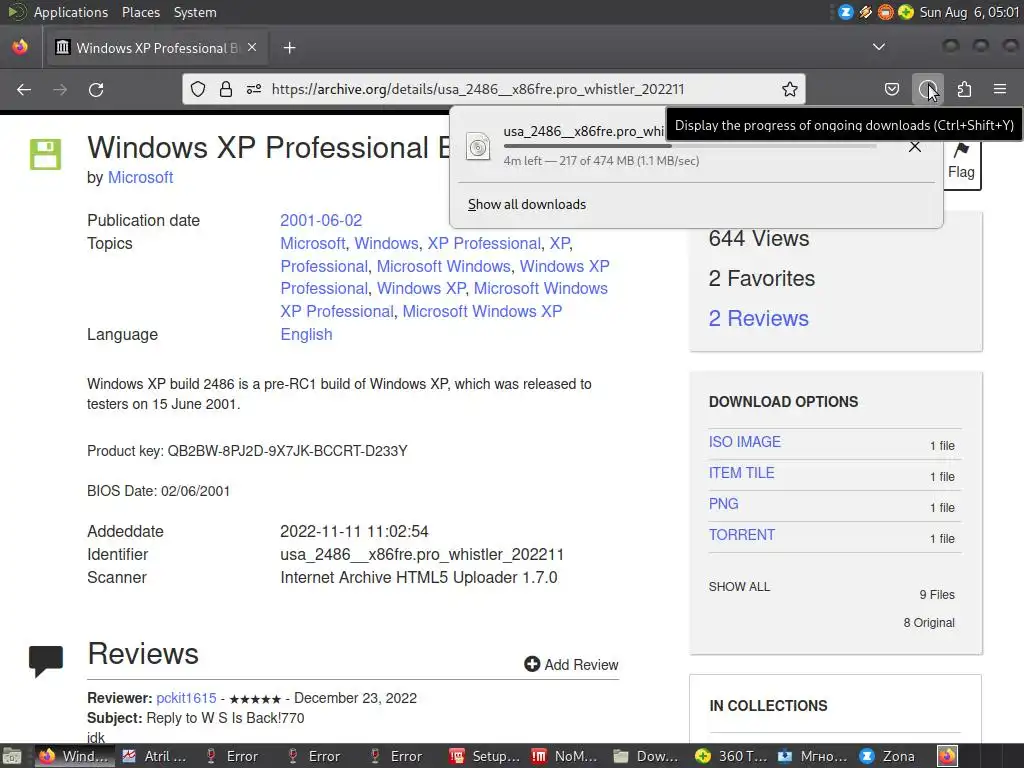Screen dimensions: 1024x768
Task: Open the green 360 security tray icon
Action: point(906,12)
